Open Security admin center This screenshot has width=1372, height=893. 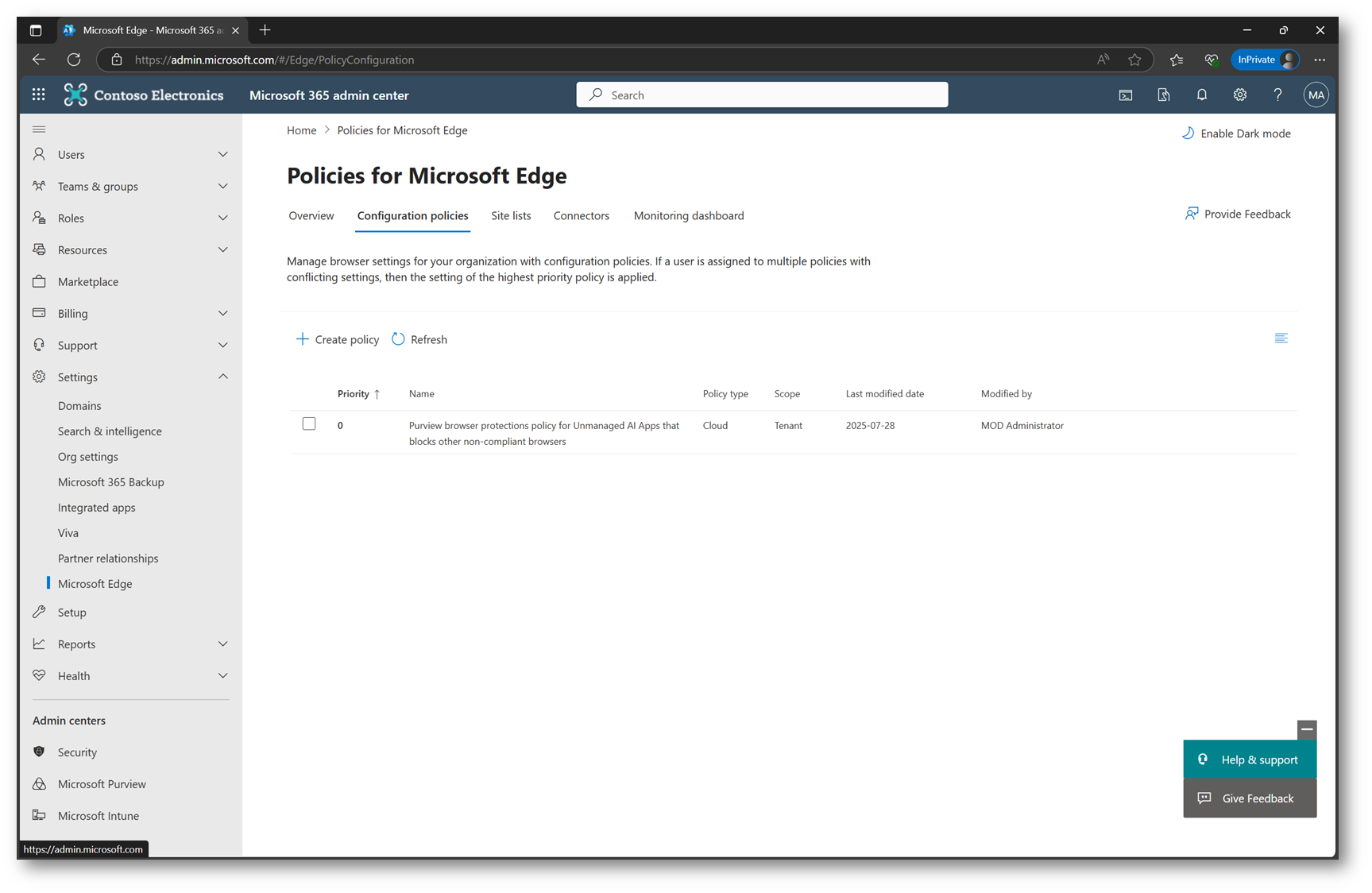pyautogui.click(x=77, y=752)
